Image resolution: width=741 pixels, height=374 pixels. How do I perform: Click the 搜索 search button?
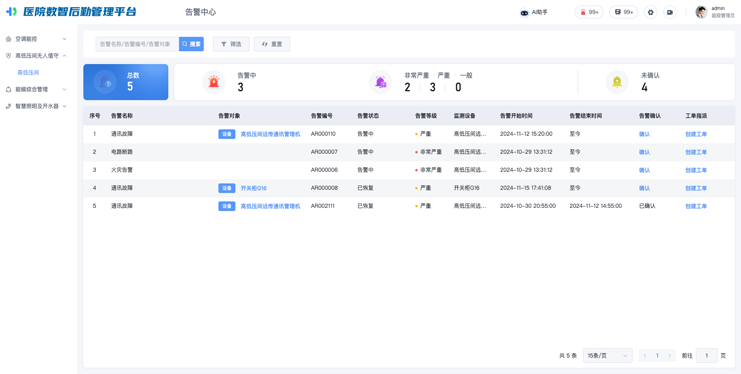(x=191, y=44)
